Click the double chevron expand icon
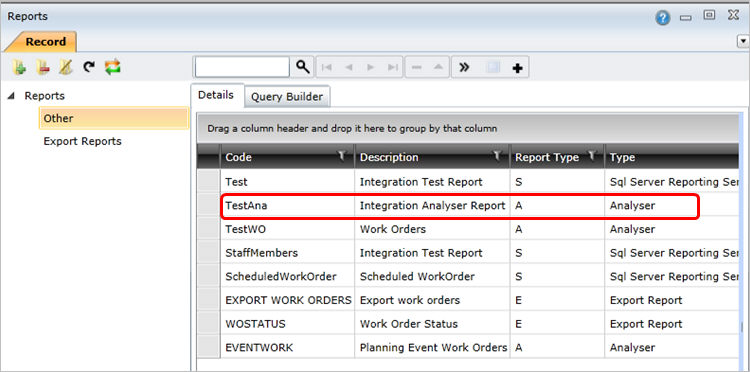This screenshot has width=750, height=372. [463, 67]
